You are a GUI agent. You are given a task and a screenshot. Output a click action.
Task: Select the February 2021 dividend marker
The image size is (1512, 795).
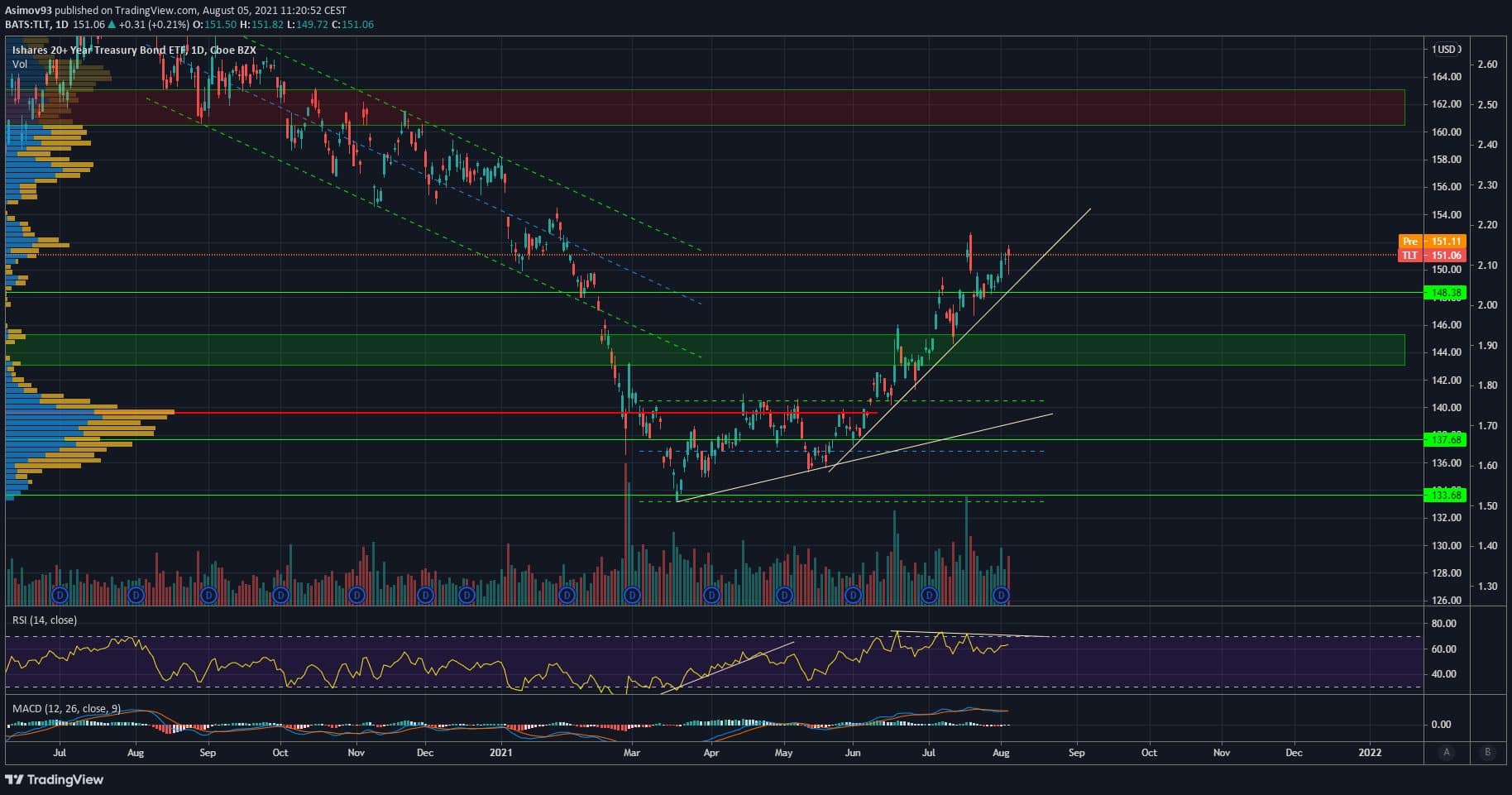(x=567, y=595)
